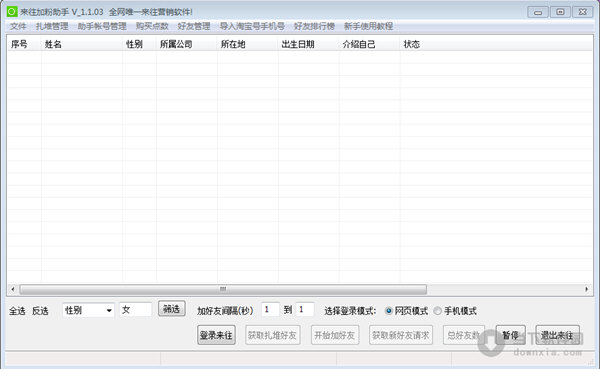600x369 pixels.
Task: Select 手机模式 login mode
Action: point(455,311)
